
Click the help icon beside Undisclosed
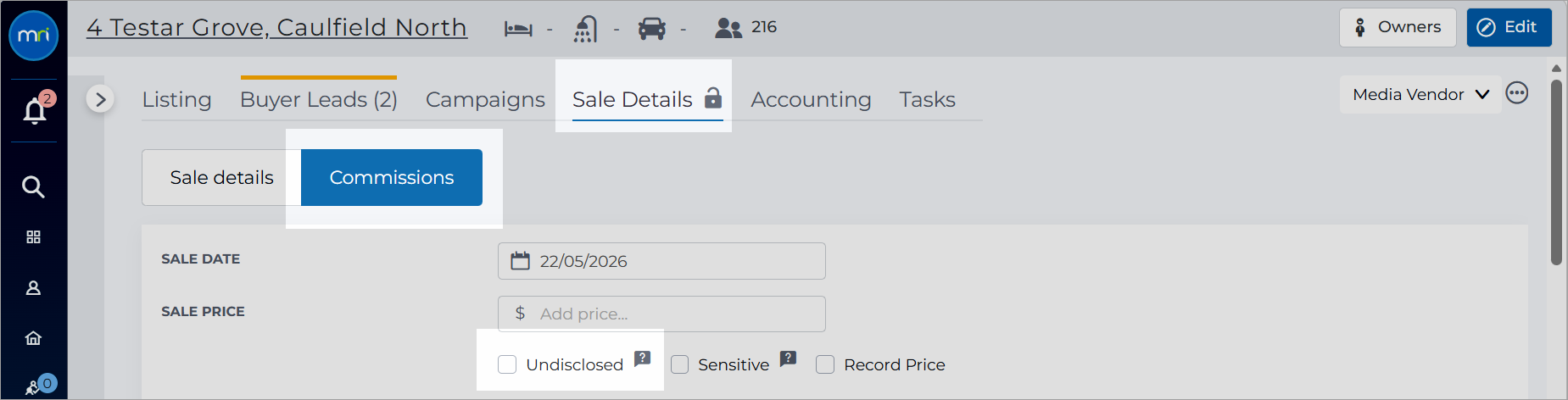tap(643, 358)
